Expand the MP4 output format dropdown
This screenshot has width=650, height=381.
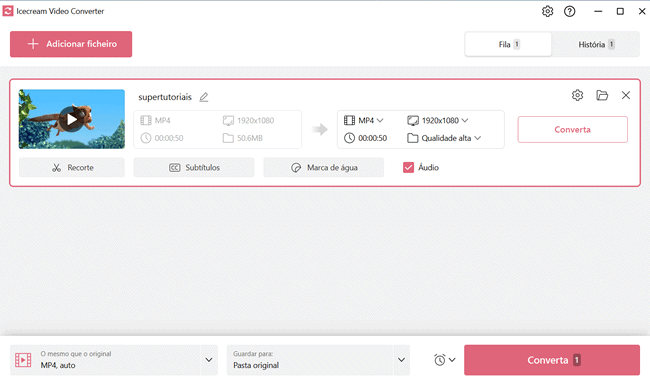click(364, 120)
